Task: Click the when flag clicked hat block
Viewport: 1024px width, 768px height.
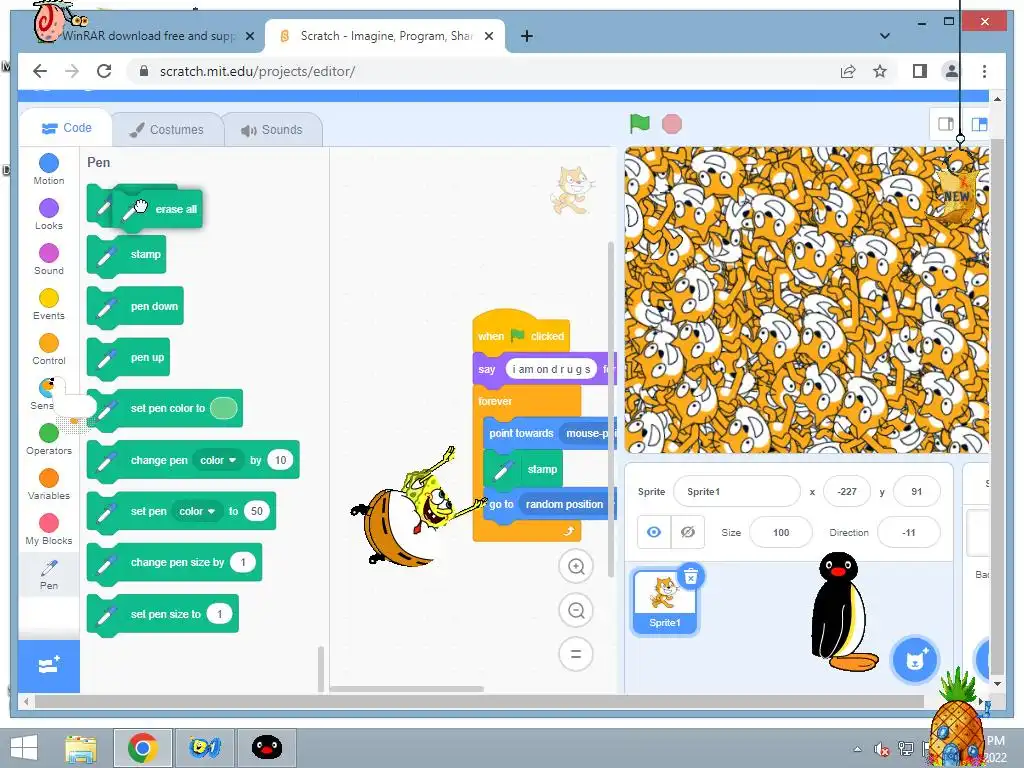Action: (521, 335)
